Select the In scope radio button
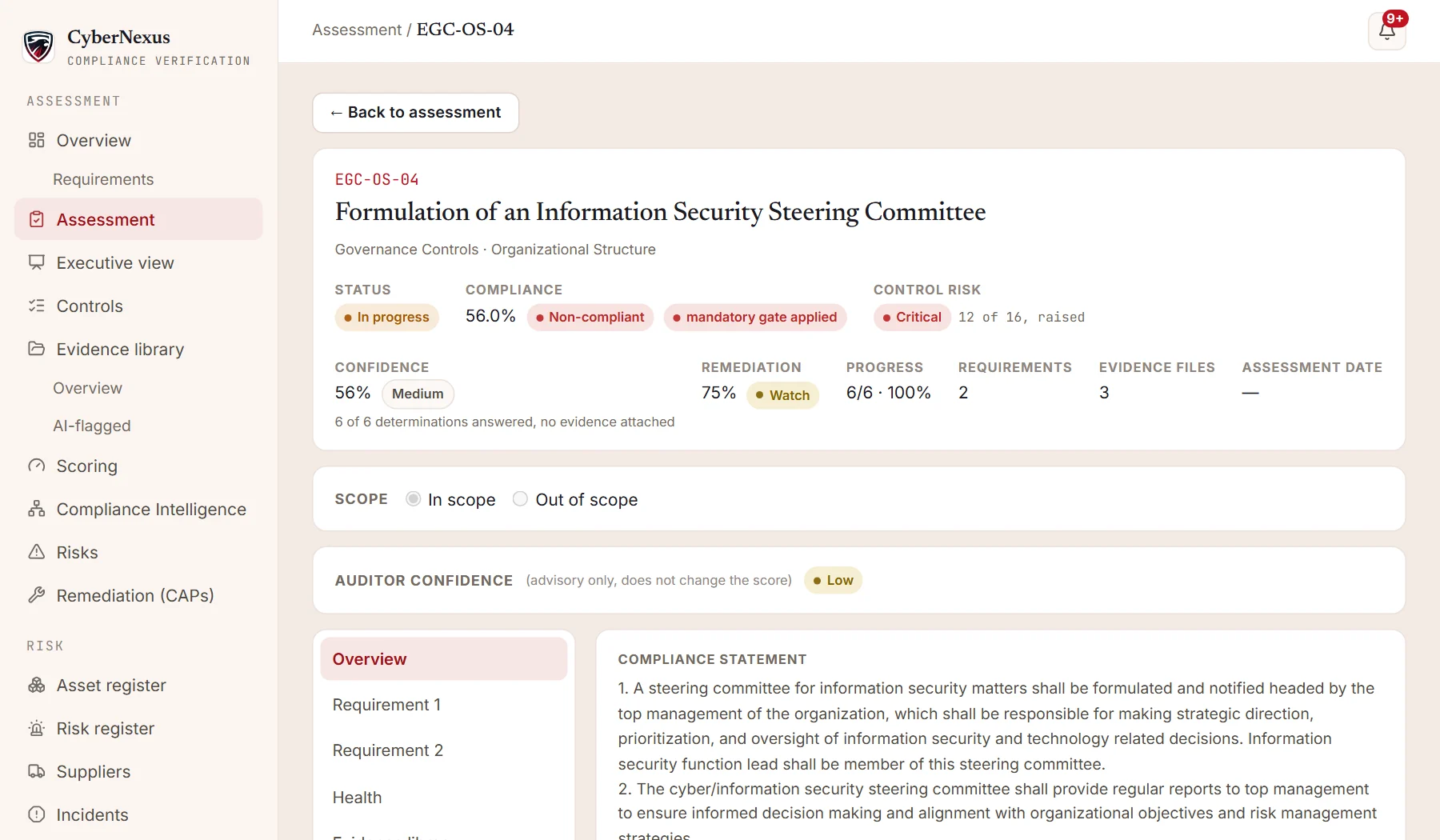 (413, 499)
